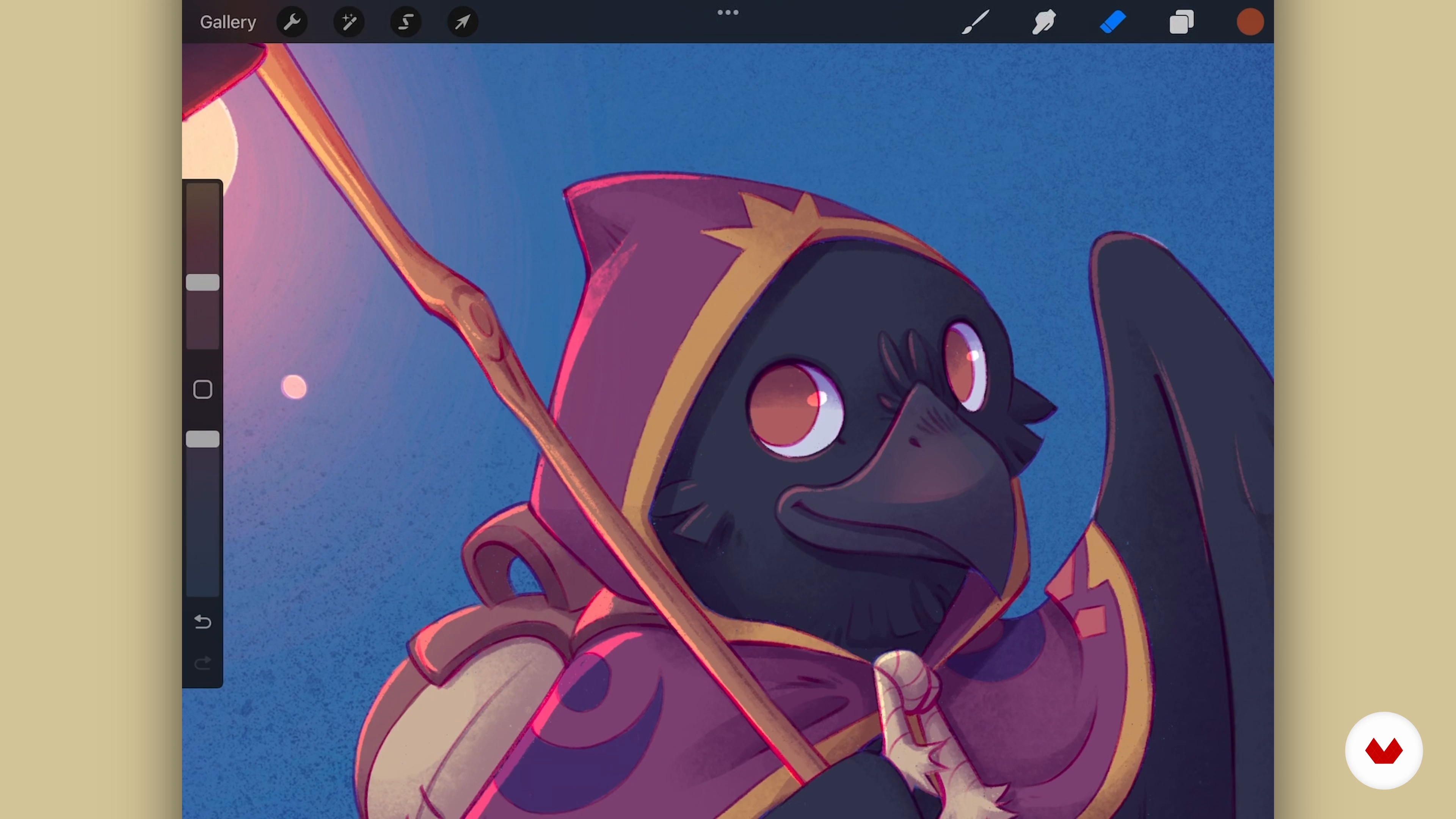The height and width of the screenshot is (819, 1456).
Task: Open the Adjustments magic wand menu
Action: [x=349, y=22]
